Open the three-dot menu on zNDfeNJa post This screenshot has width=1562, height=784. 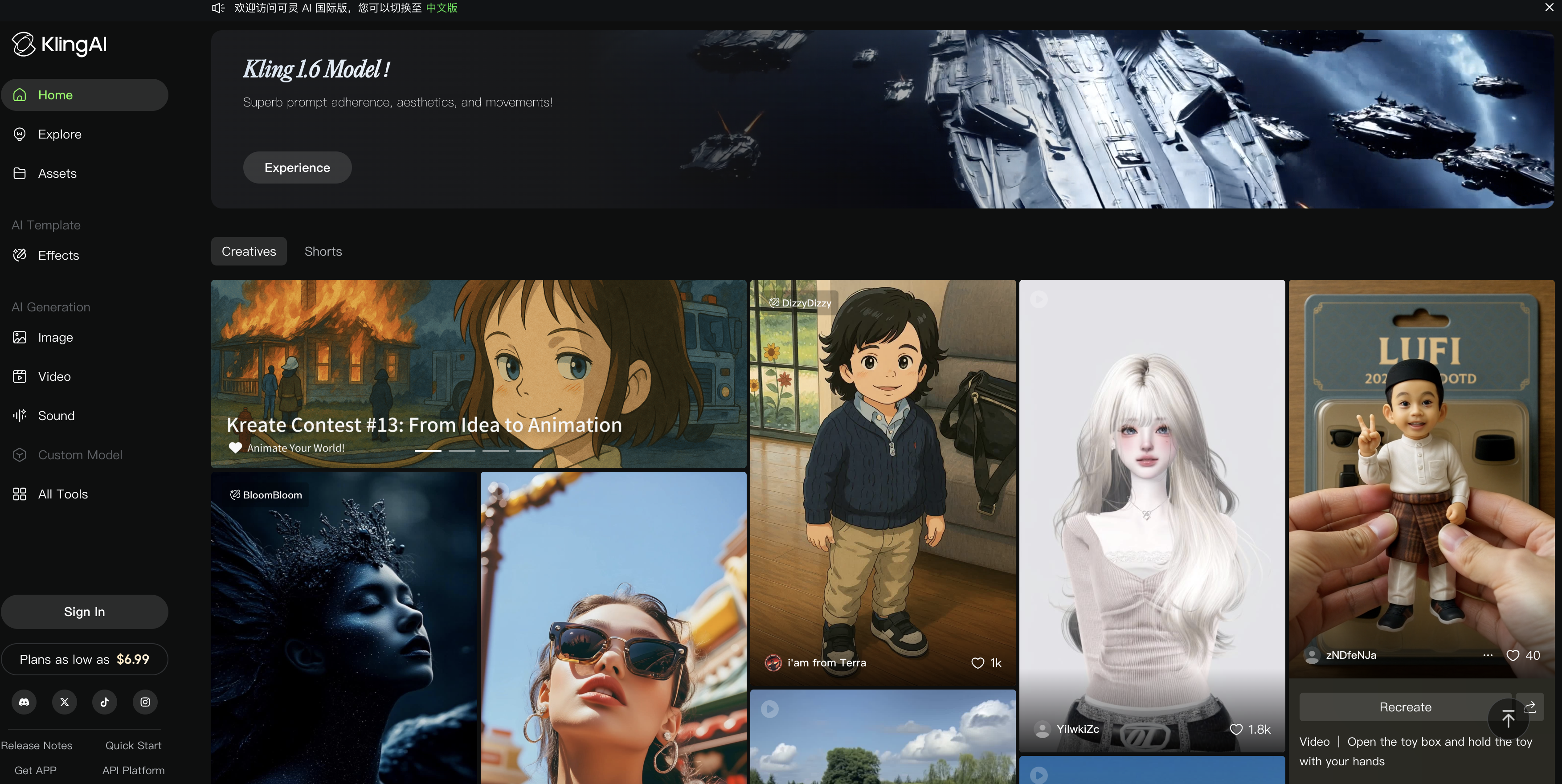point(1488,655)
